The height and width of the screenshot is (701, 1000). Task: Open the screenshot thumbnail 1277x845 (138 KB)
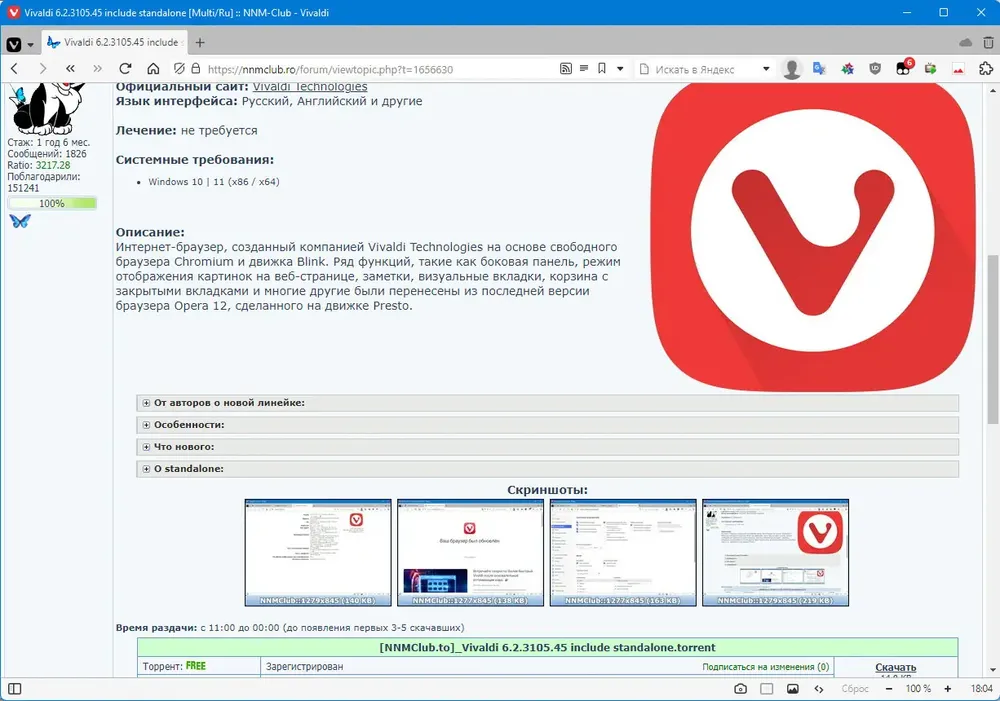point(470,552)
